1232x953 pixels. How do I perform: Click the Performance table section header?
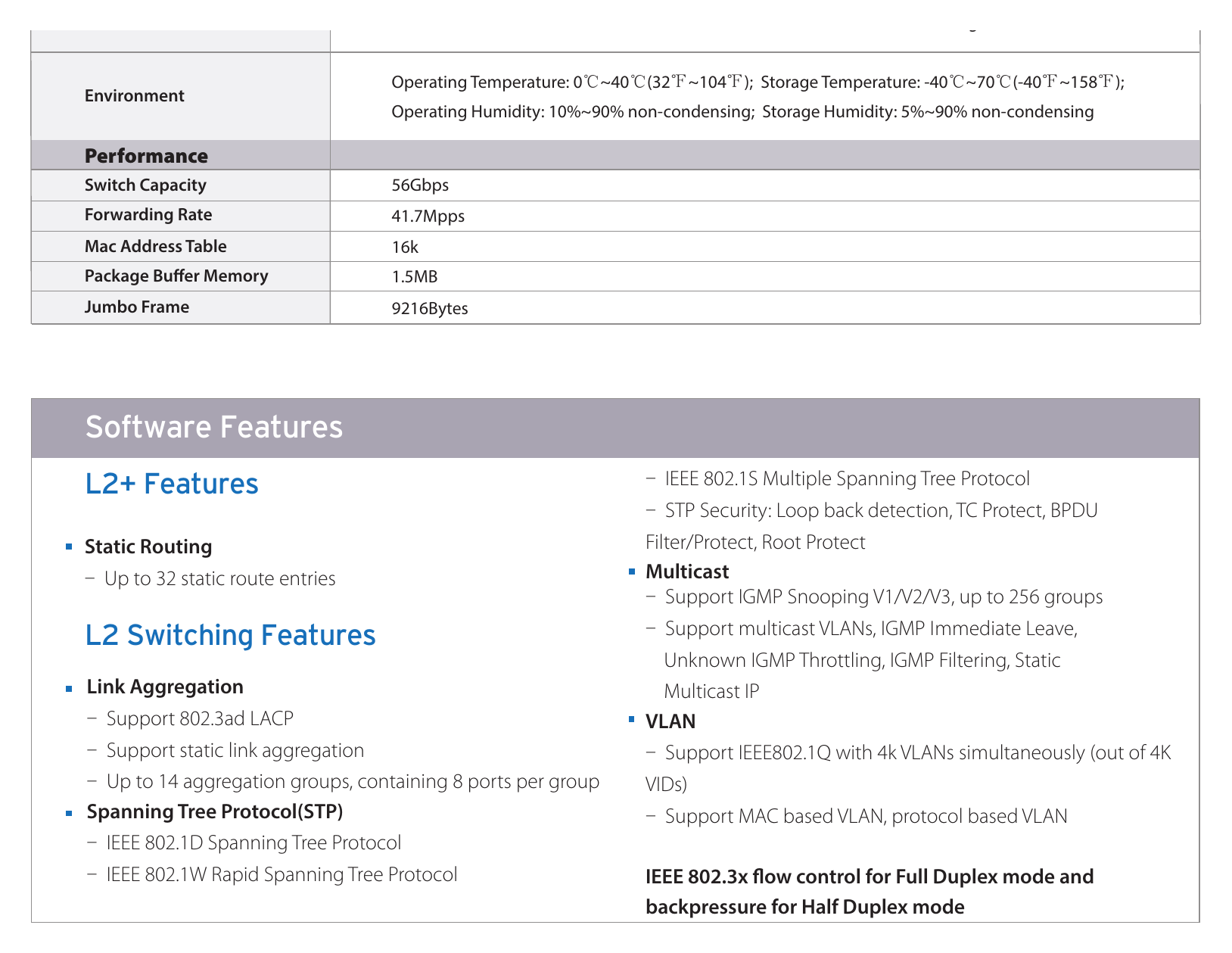click(146, 156)
